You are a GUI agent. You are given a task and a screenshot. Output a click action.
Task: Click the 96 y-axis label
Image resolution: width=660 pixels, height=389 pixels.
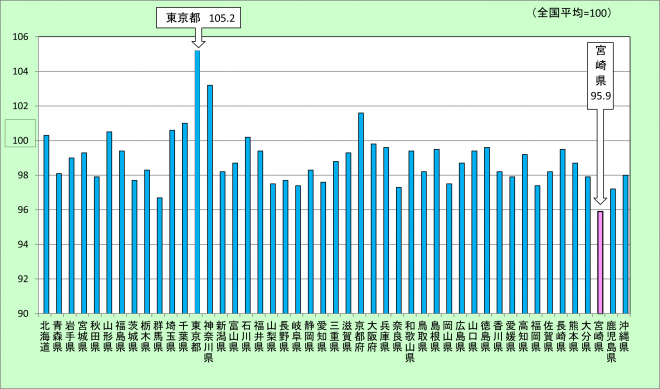(23, 210)
